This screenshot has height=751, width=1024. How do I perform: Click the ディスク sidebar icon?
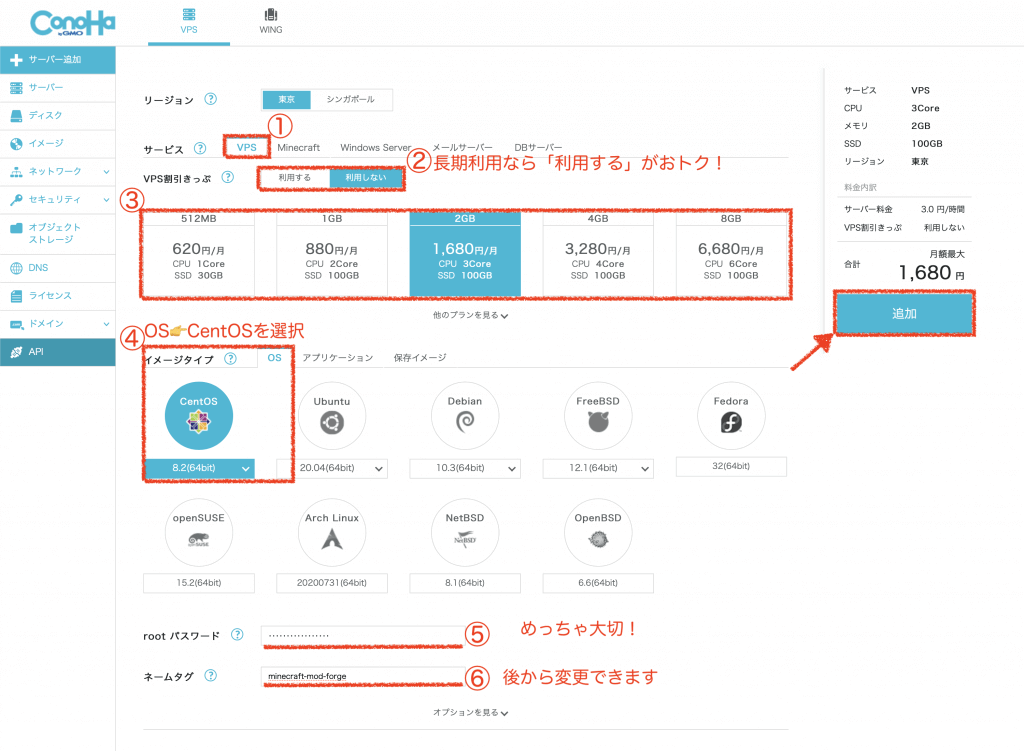point(16,116)
